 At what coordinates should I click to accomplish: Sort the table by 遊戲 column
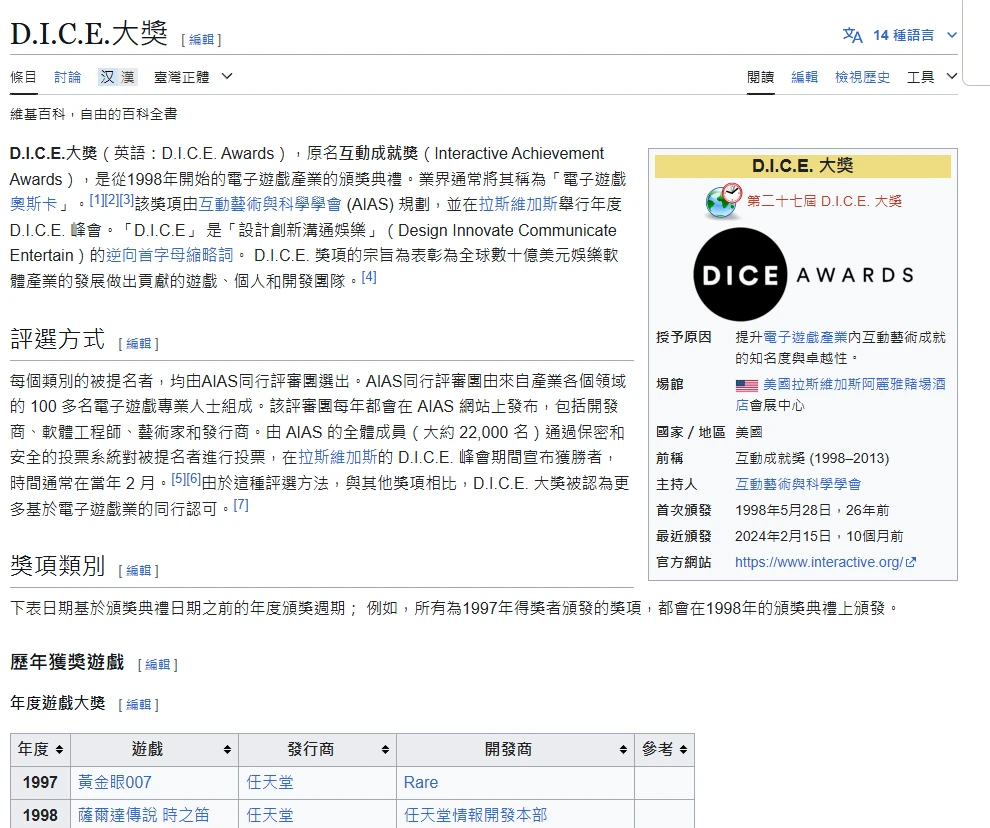pos(227,749)
